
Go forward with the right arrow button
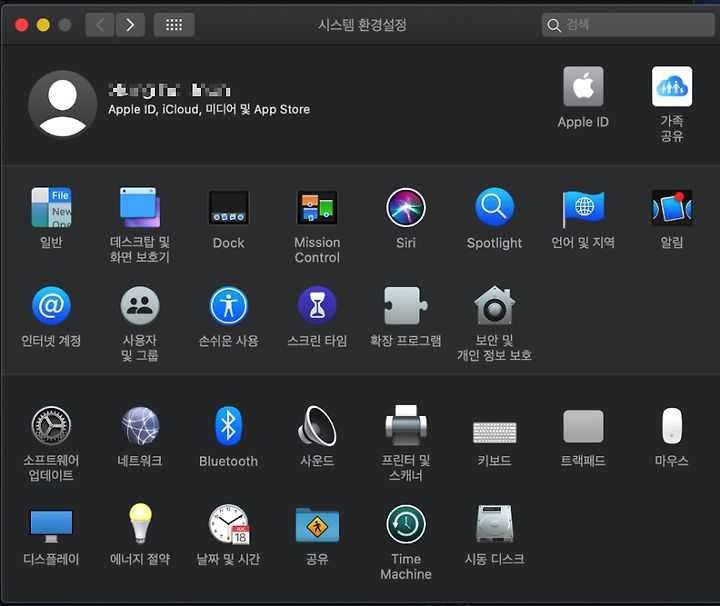pyautogui.click(x=130, y=25)
